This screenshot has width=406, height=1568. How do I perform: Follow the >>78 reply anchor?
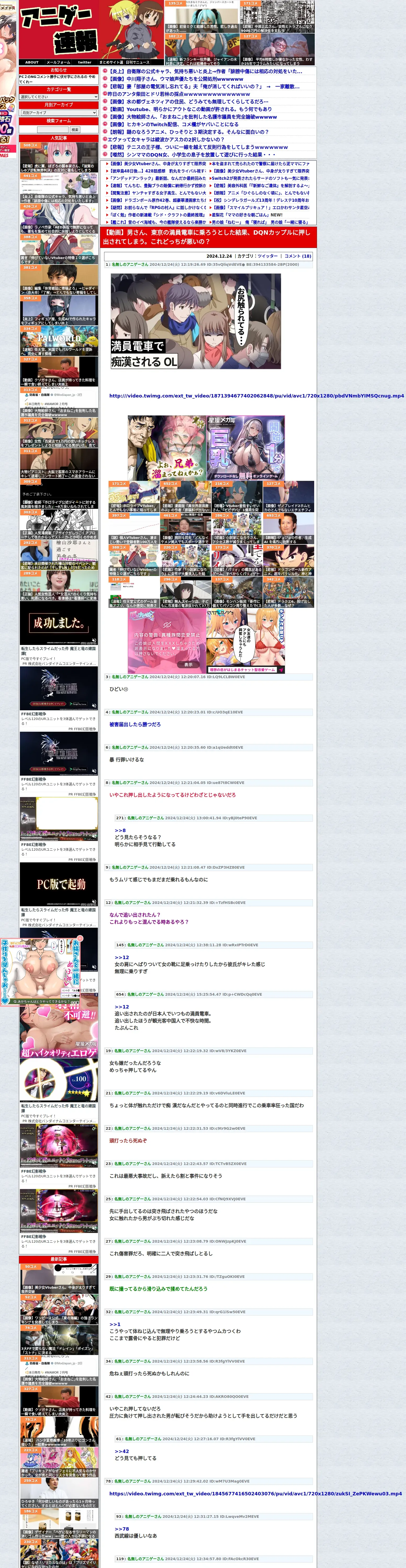click(121, 1529)
